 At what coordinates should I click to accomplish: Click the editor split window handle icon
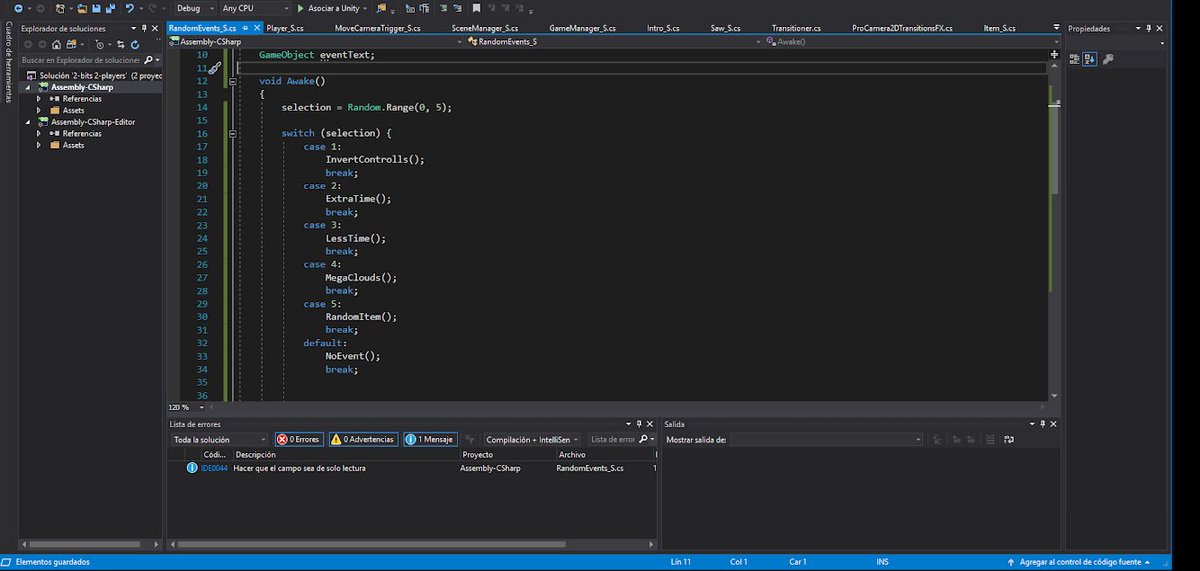[x=1054, y=54]
